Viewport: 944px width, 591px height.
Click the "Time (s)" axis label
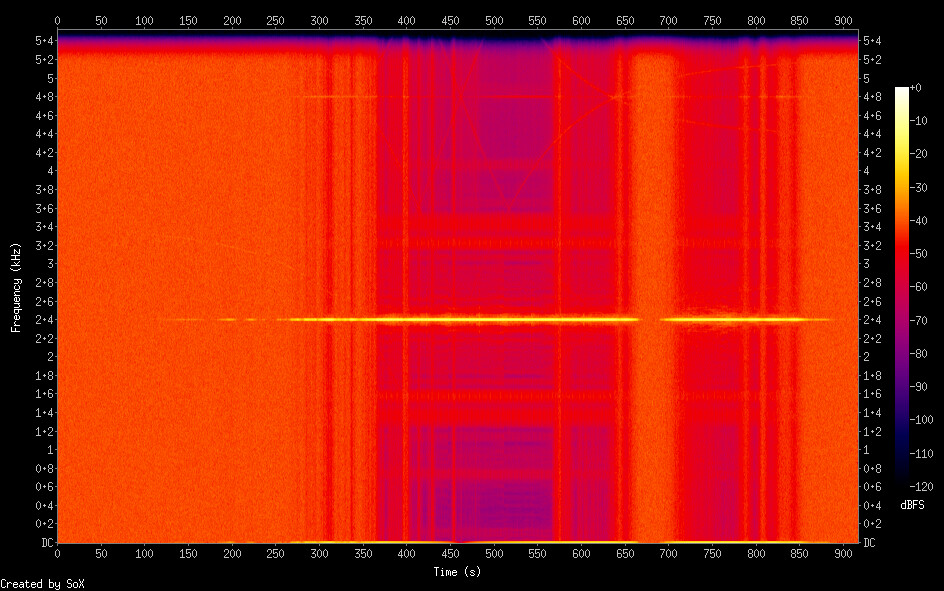pyautogui.click(x=459, y=572)
